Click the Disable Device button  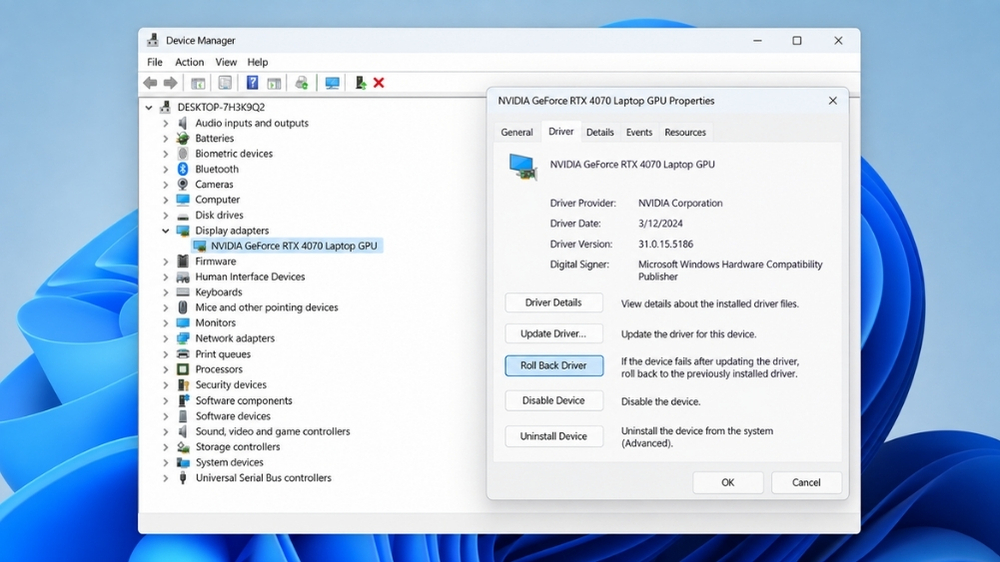coord(554,401)
